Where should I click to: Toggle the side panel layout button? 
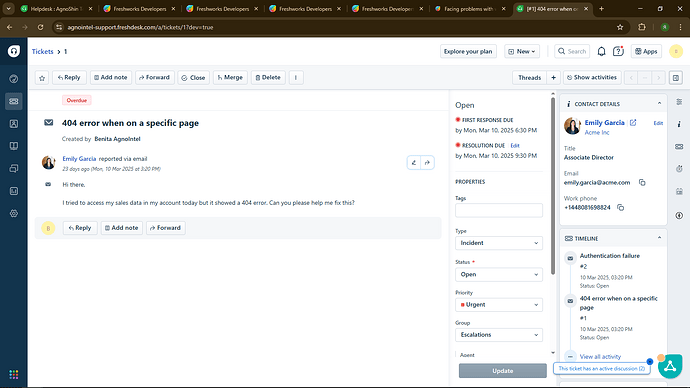pyautogui.click(x=676, y=78)
